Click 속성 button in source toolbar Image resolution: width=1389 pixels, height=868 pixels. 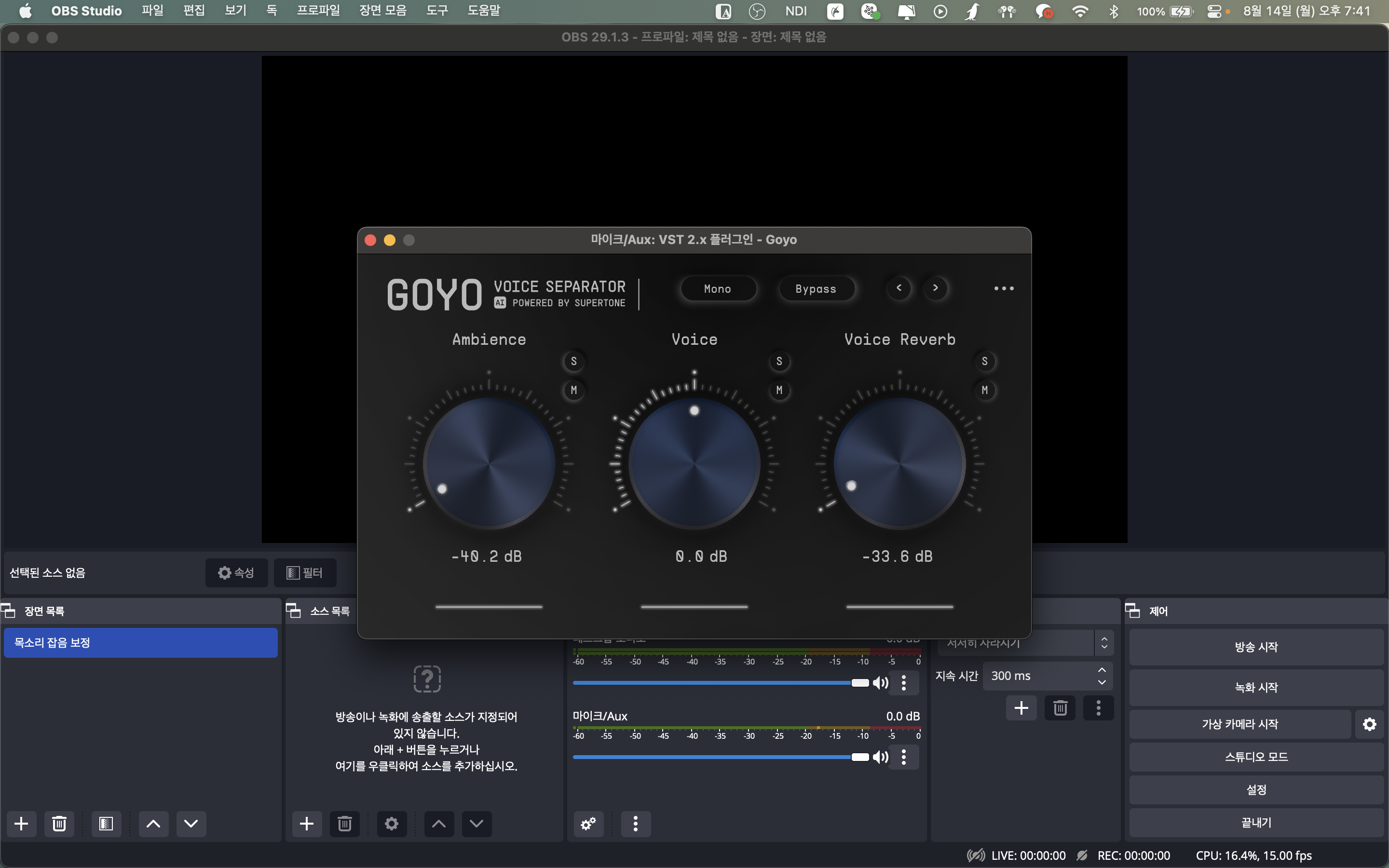pos(236,573)
